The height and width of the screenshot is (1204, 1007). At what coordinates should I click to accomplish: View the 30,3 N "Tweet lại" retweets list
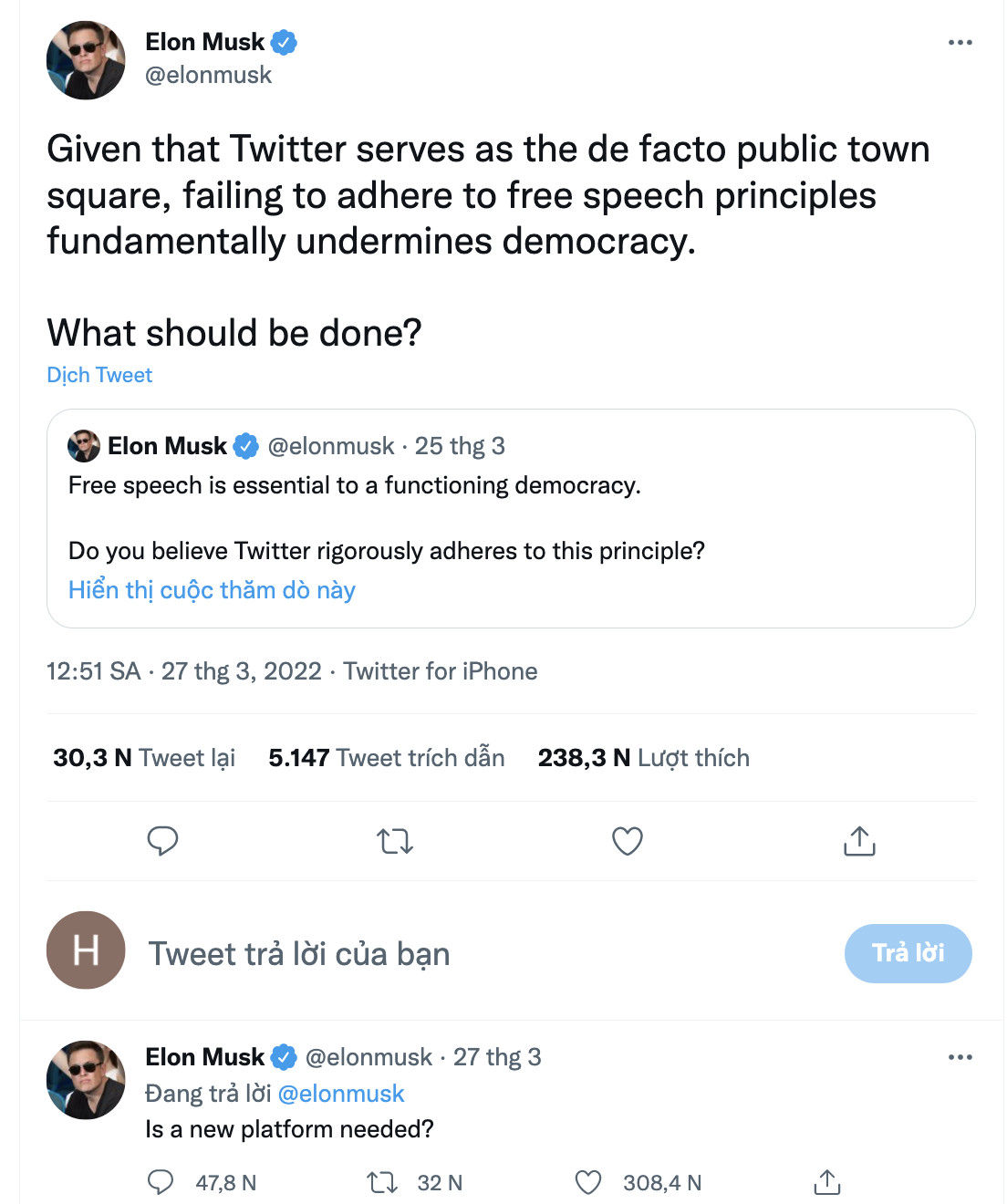(x=144, y=758)
